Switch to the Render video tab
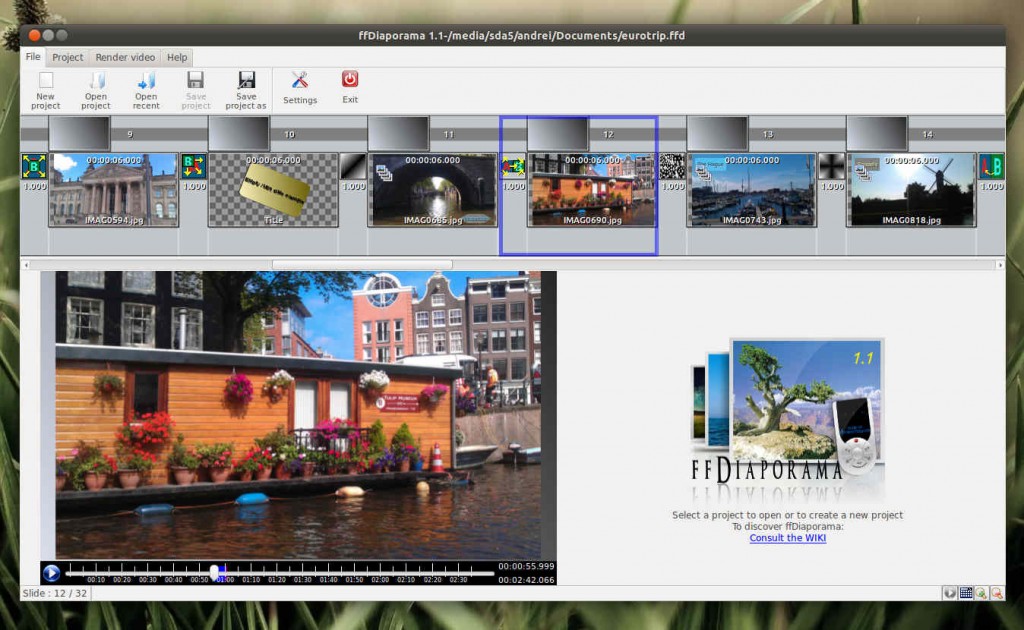The height and width of the screenshot is (630, 1024). [125, 57]
